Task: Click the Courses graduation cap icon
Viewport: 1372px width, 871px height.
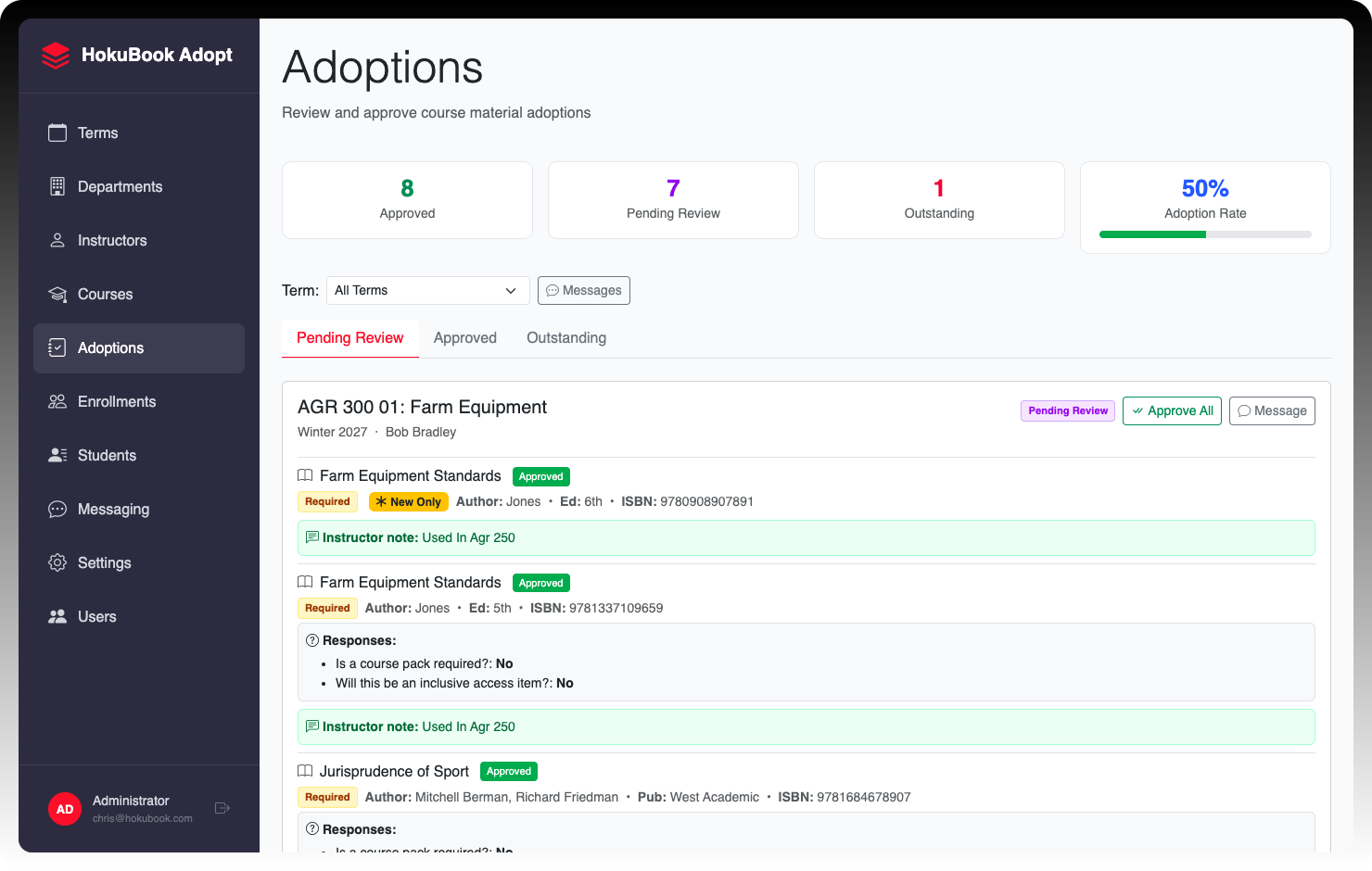Action: pyautogui.click(x=57, y=294)
